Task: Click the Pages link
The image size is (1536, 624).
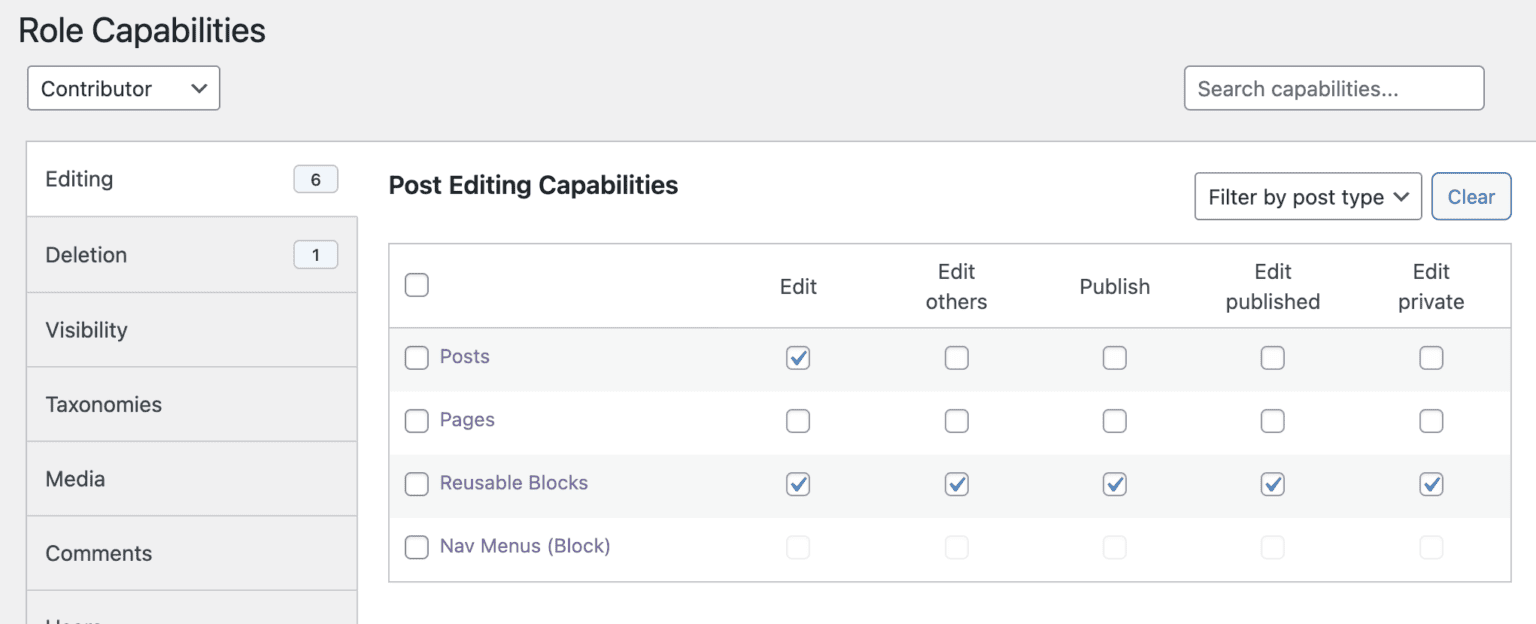Action: [x=467, y=419]
